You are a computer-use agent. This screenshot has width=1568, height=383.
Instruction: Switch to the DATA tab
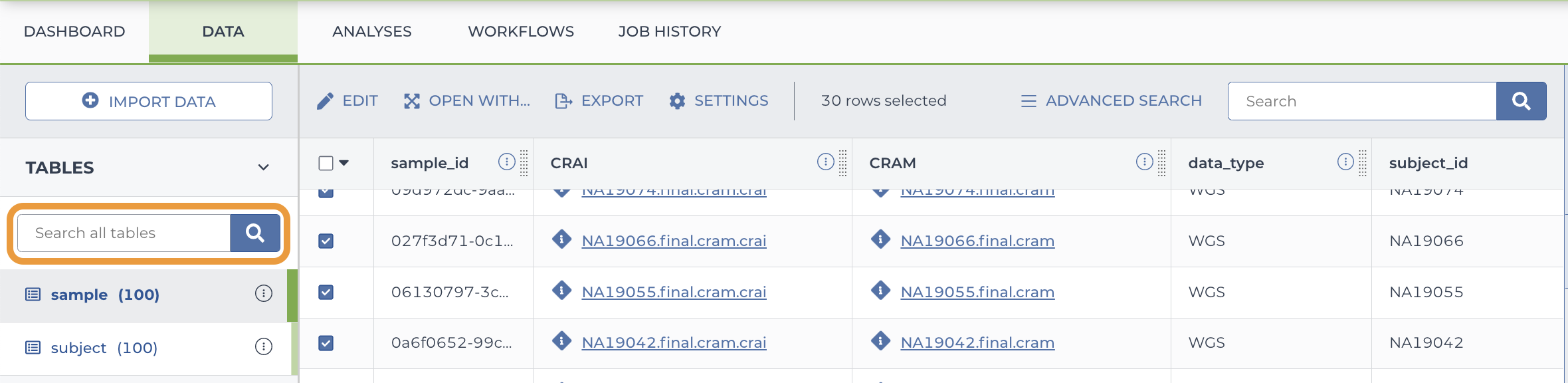223,31
